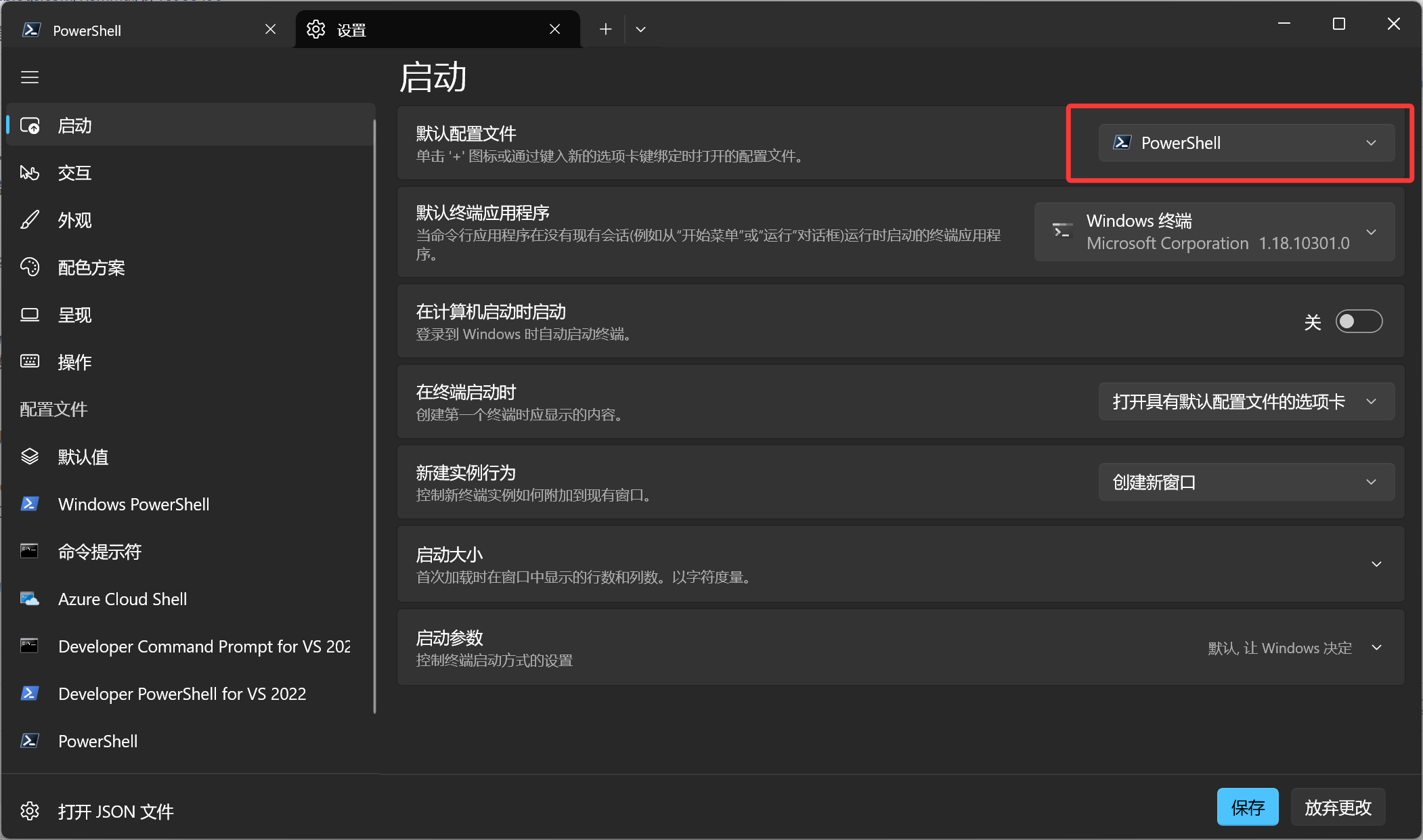Open the 呈现 rendering page icon
This screenshot has height=840, width=1423.
click(30, 315)
